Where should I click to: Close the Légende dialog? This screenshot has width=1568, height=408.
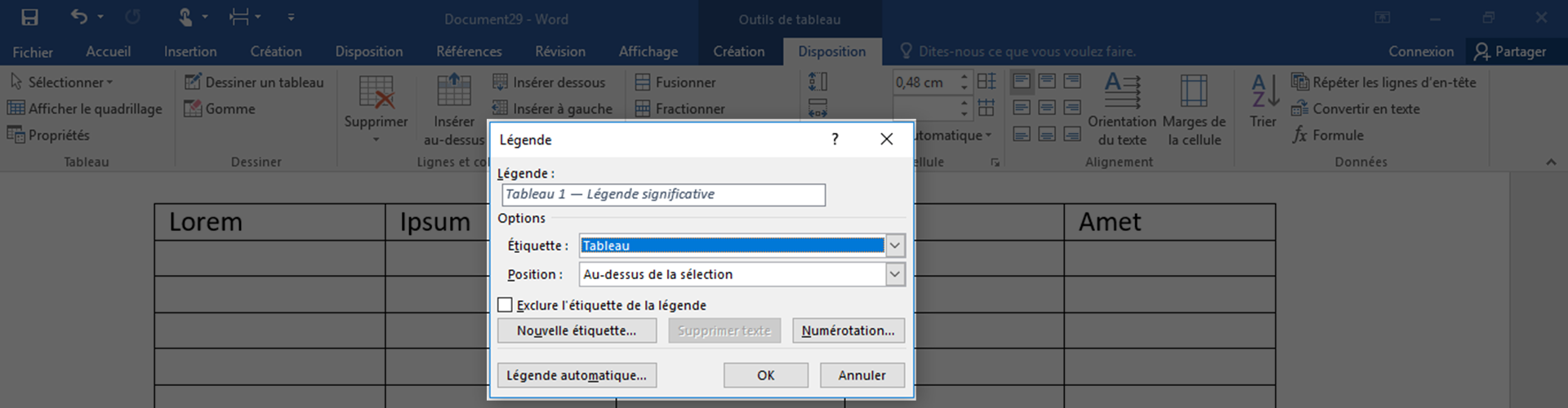[x=886, y=140]
